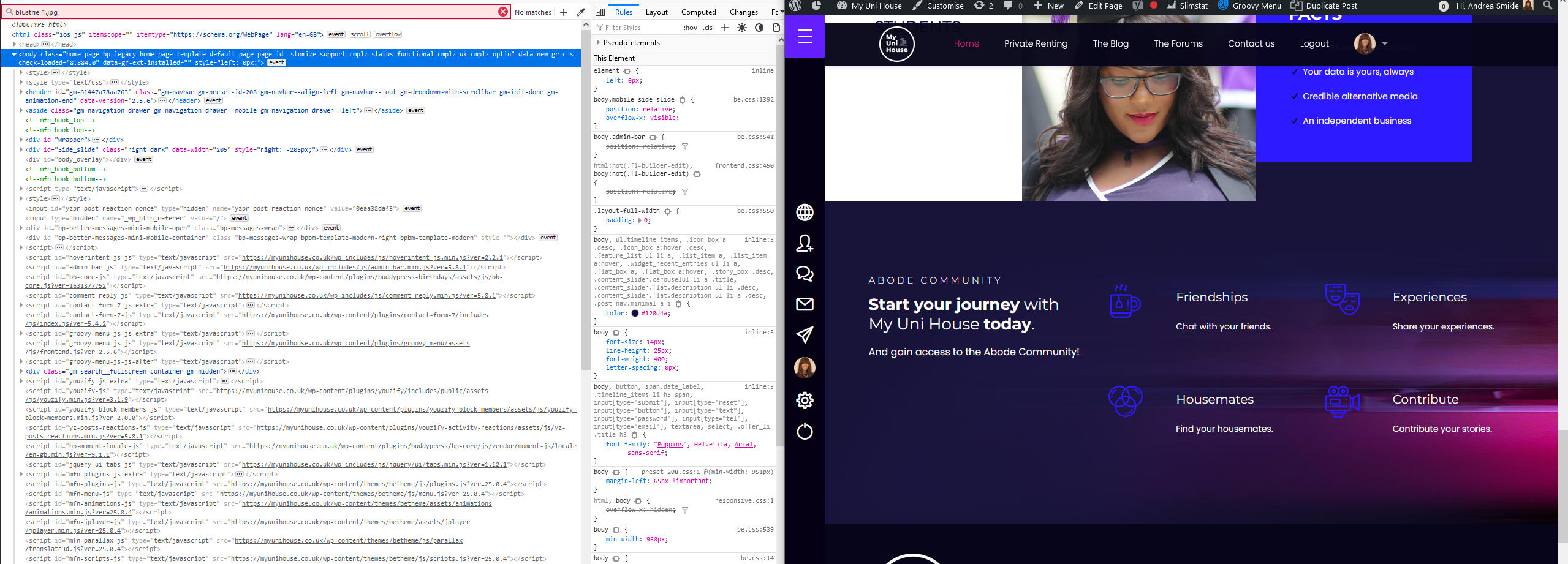Click New in the admin bar
Image resolution: width=1568 pixels, height=564 pixels.
tap(1048, 6)
